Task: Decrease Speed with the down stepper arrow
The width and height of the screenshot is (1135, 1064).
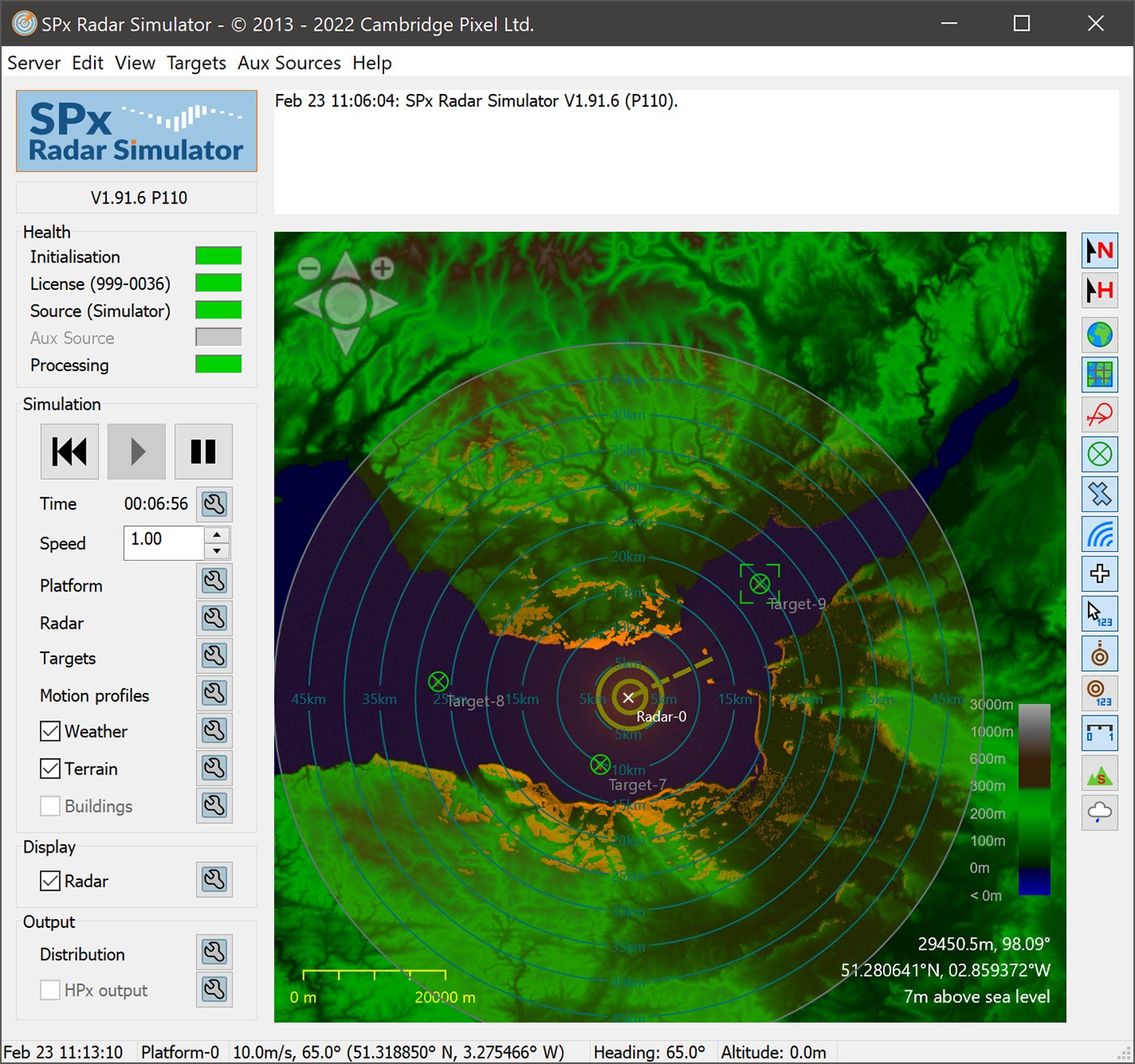Action: click(x=216, y=550)
